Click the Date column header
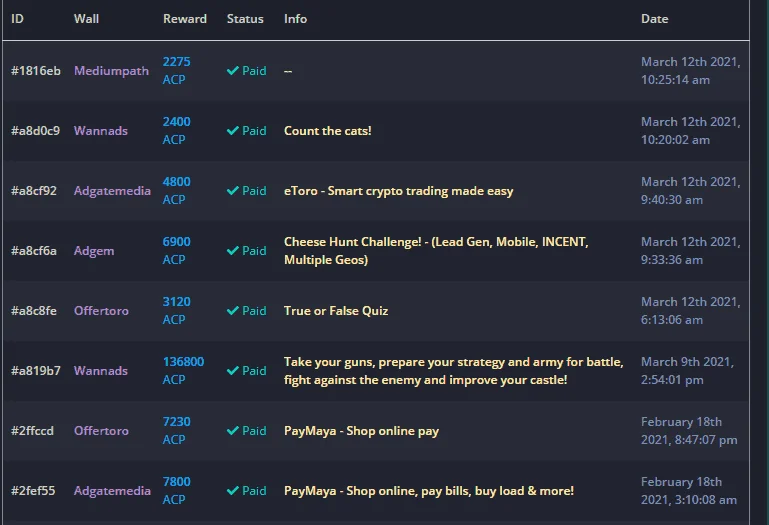Screen dimensions: 769x525 (x=655, y=19)
